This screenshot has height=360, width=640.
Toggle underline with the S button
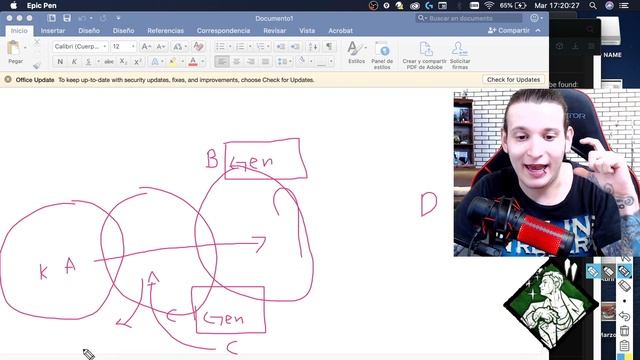[x=88, y=62]
